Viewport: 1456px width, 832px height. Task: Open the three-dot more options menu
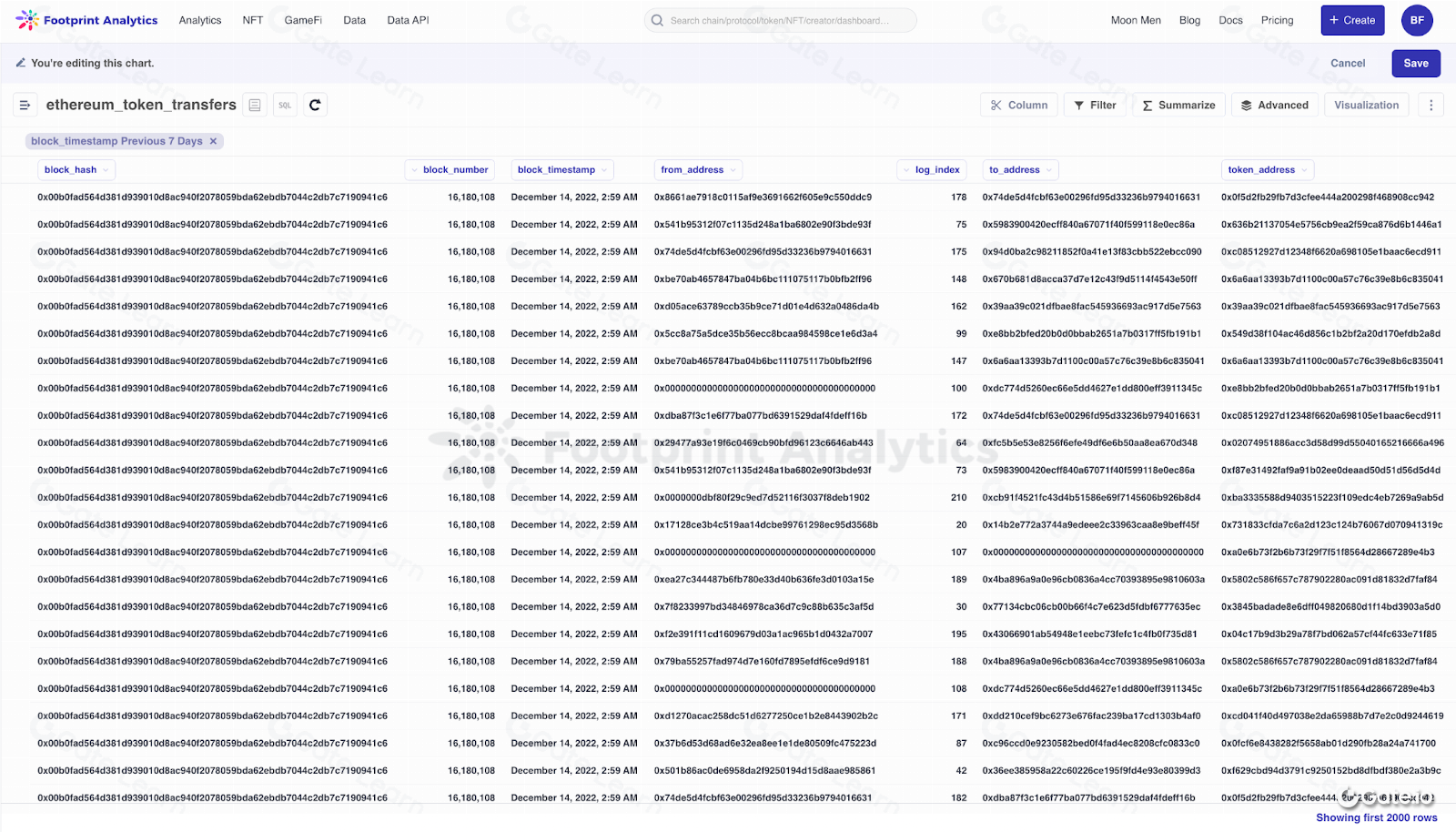[1431, 106]
